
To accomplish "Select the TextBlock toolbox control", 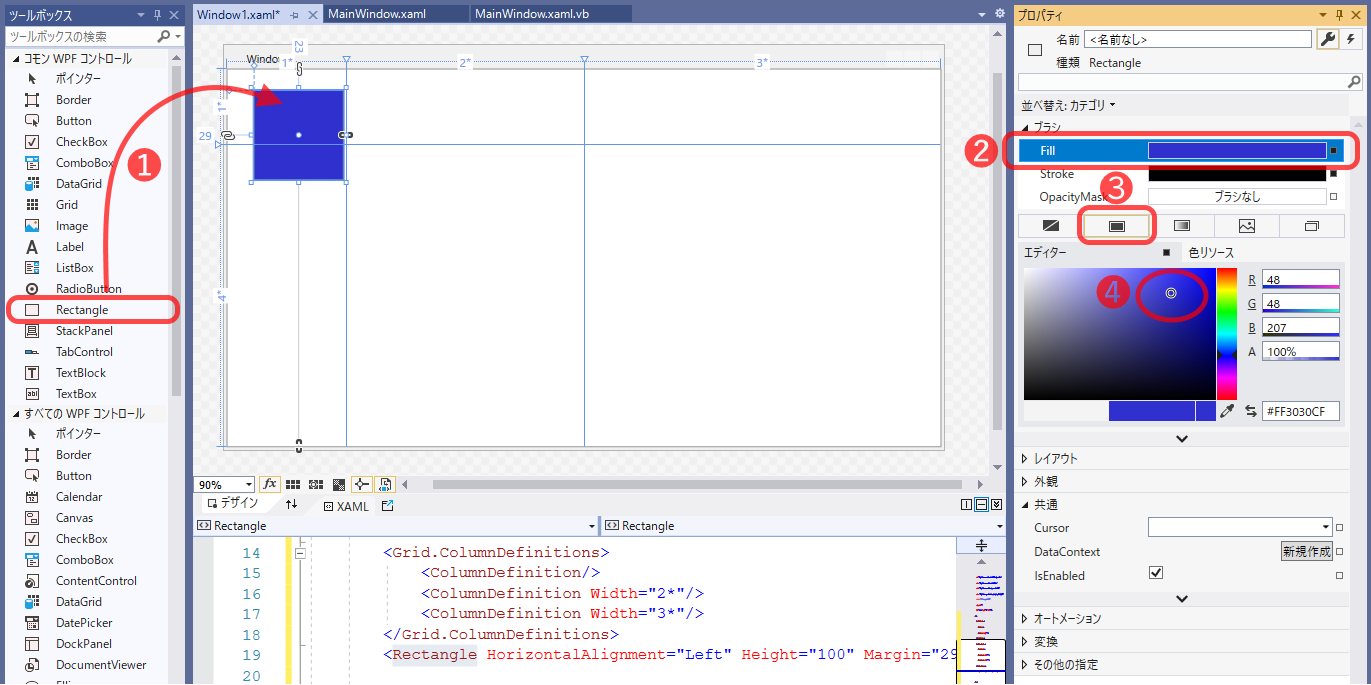I will (x=81, y=373).
